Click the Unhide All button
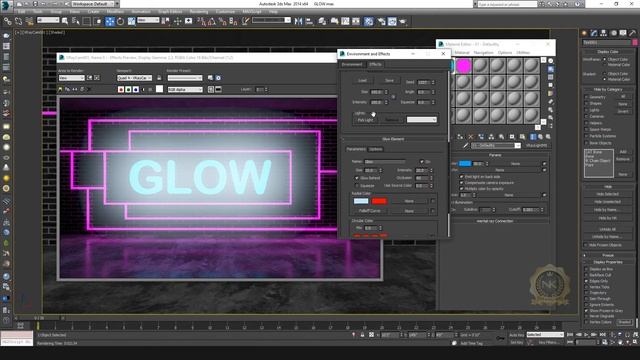This screenshot has width=640, height=360. [x=607, y=229]
